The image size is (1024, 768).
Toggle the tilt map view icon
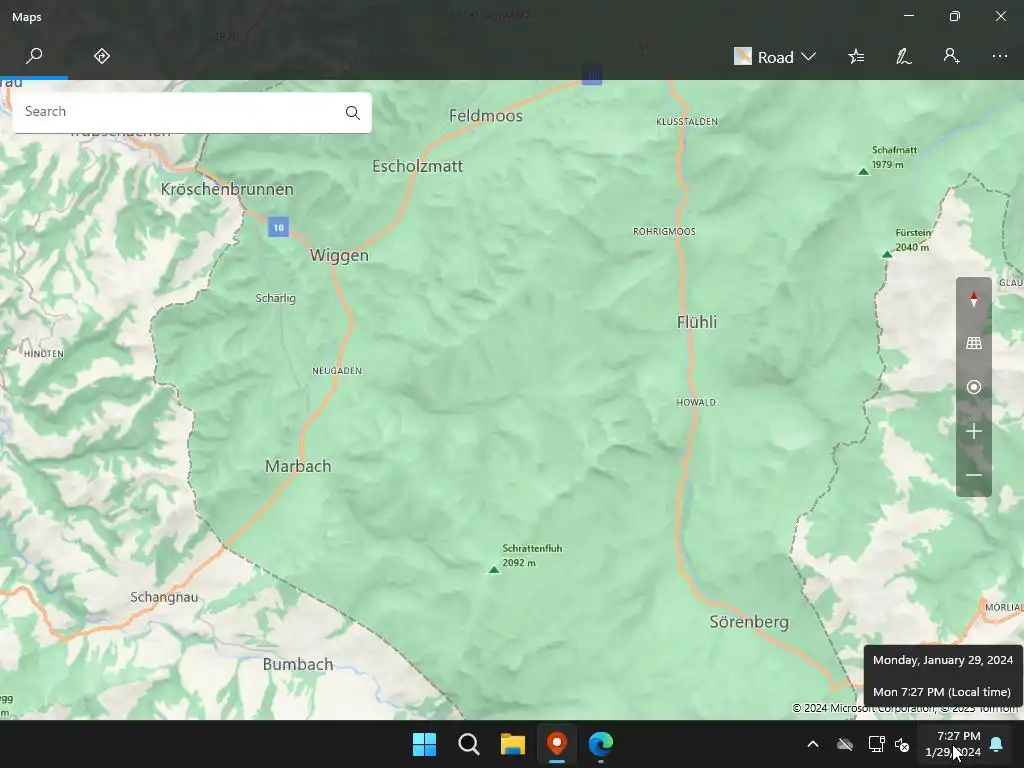coord(974,343)
